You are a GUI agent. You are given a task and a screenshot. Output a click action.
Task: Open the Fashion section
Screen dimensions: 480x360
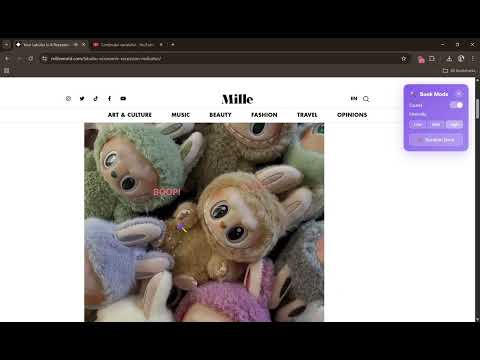[x=264, y=115]
